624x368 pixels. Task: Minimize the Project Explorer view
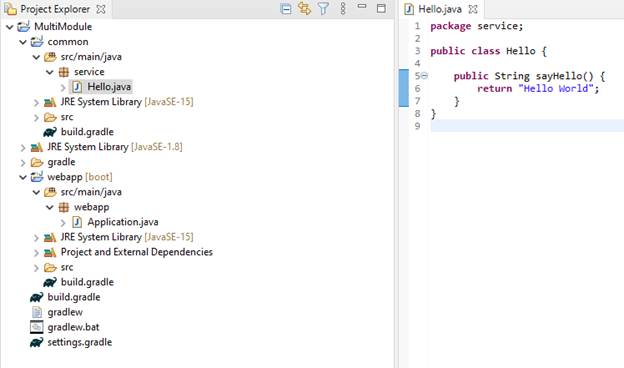[362, 6]
